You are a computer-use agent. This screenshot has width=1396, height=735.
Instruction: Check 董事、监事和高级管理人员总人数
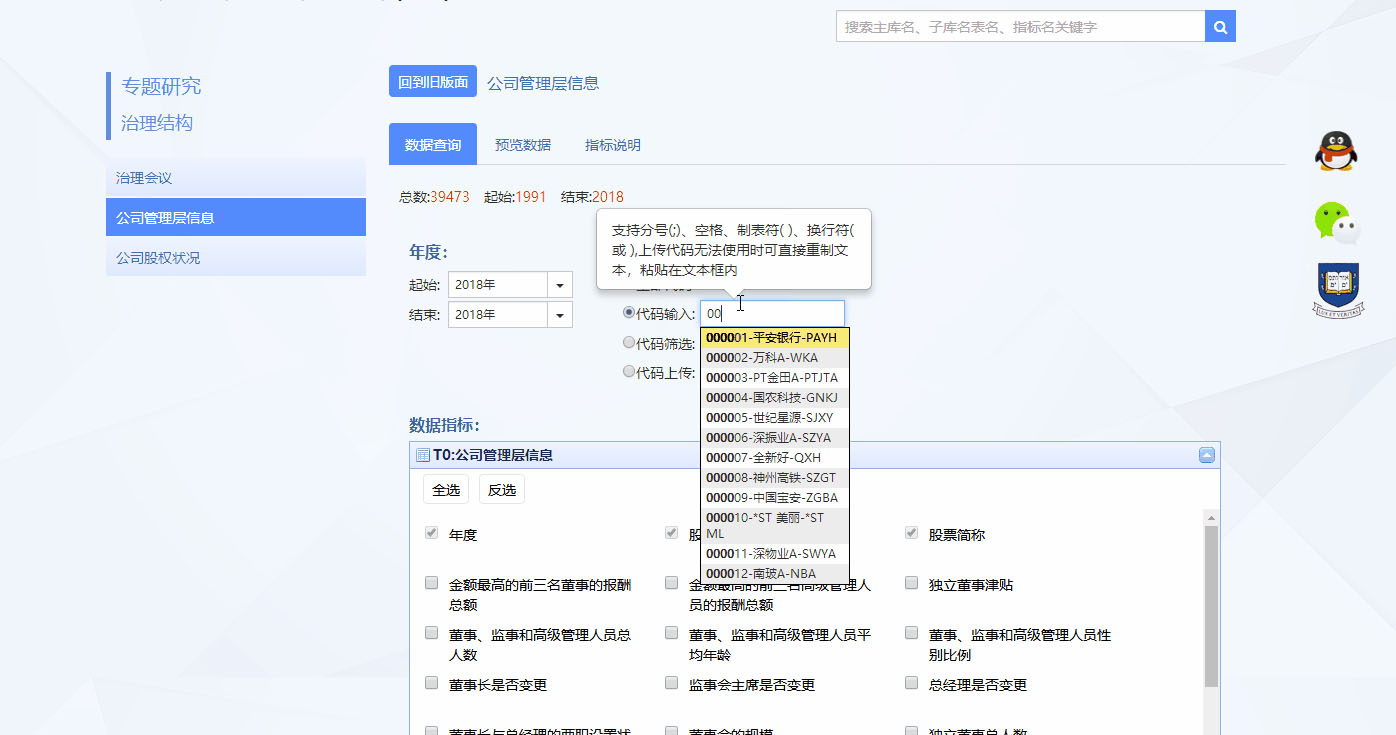click(431, 633)
